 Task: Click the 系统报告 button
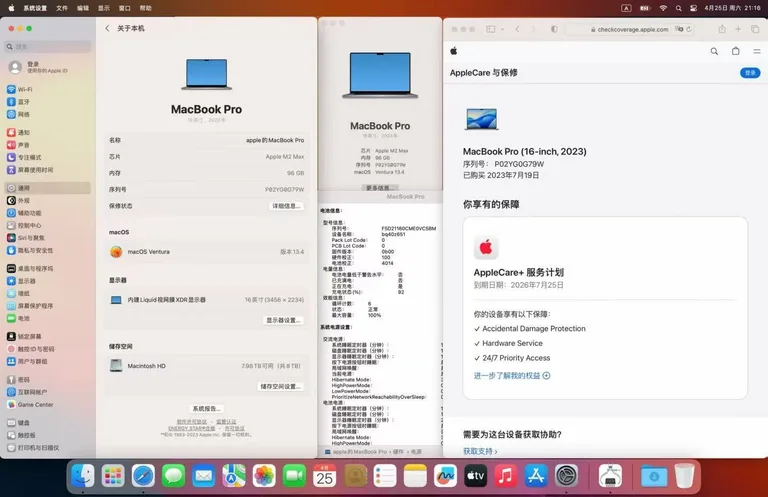tap(206, 408)
